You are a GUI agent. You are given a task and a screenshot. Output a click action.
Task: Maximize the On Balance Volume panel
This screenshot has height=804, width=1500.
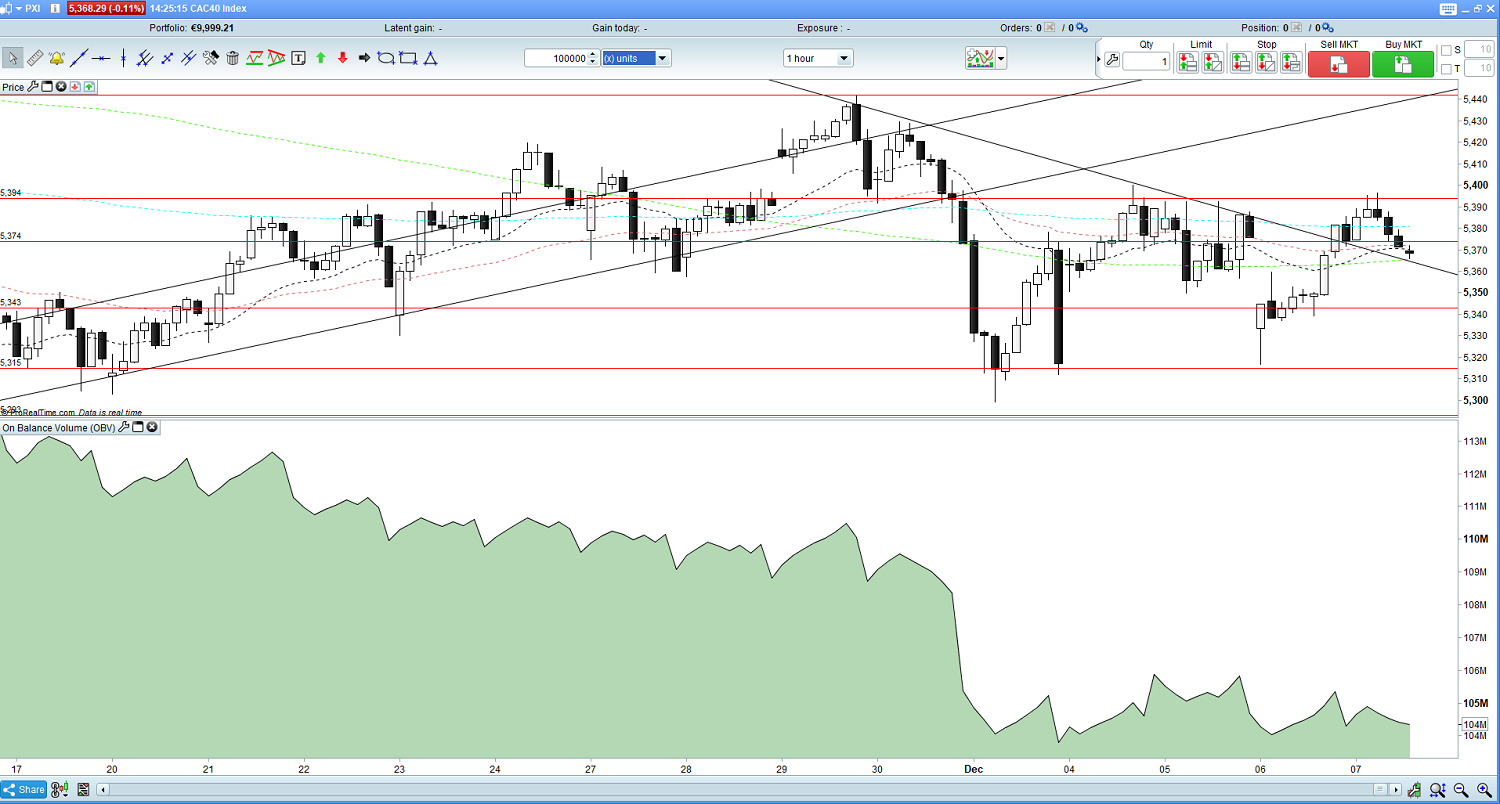pos(138,427)
